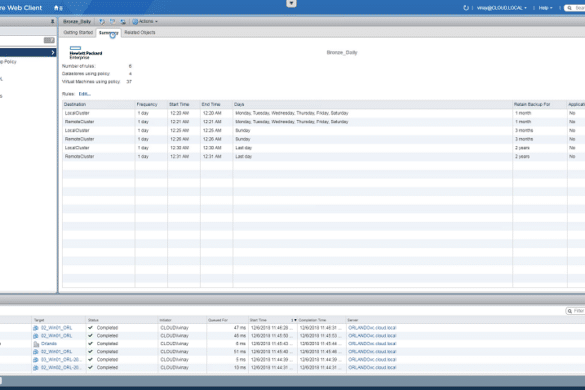
Task: Open 02_Win01_ORL target queued 46 ms
Action: tap(56, 336)
